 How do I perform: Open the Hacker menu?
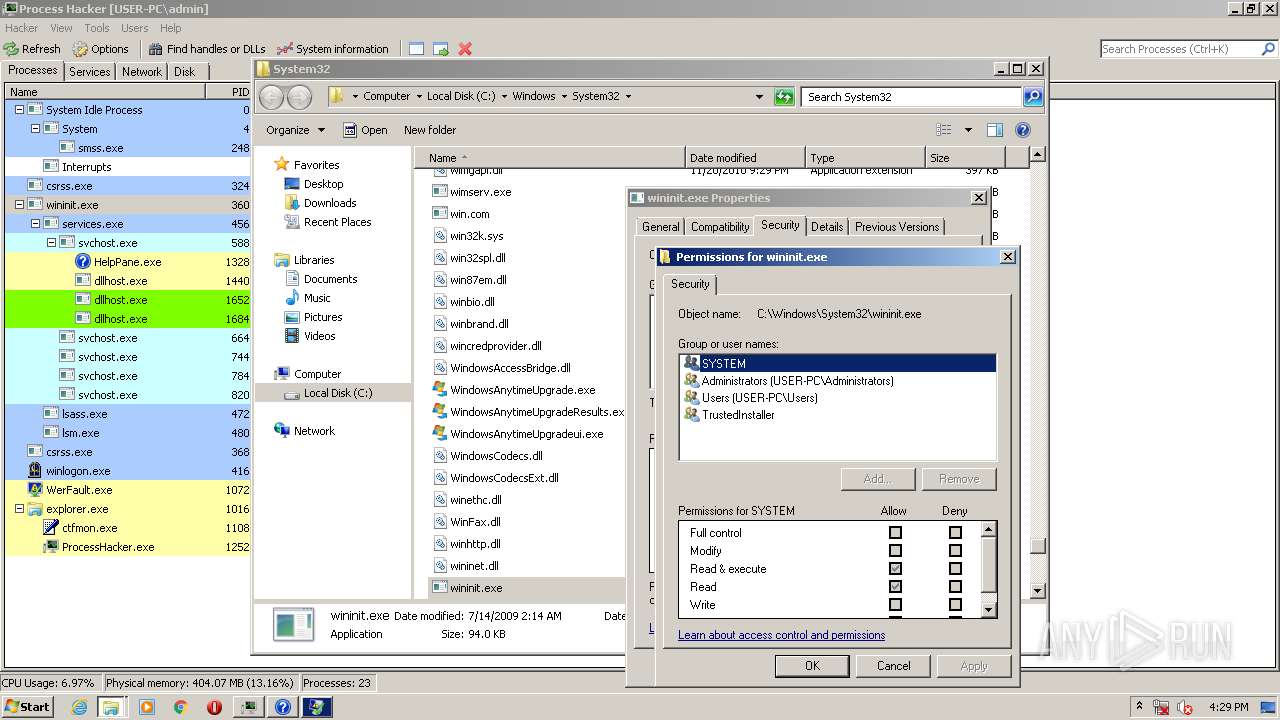[x=22, y=28]
